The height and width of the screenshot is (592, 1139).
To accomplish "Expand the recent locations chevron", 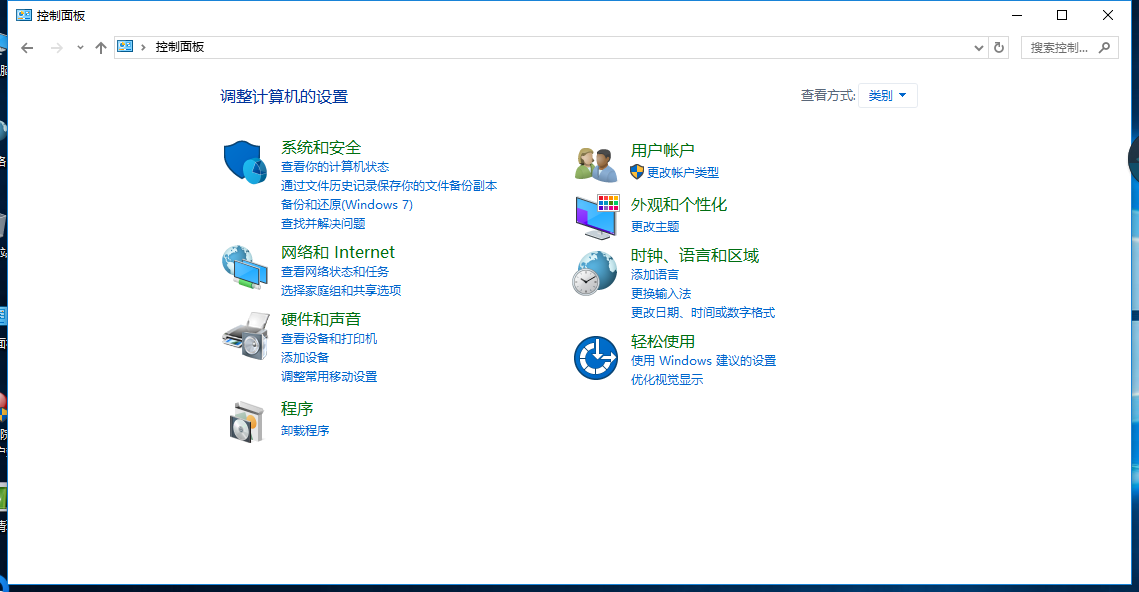I will [80, 48].
